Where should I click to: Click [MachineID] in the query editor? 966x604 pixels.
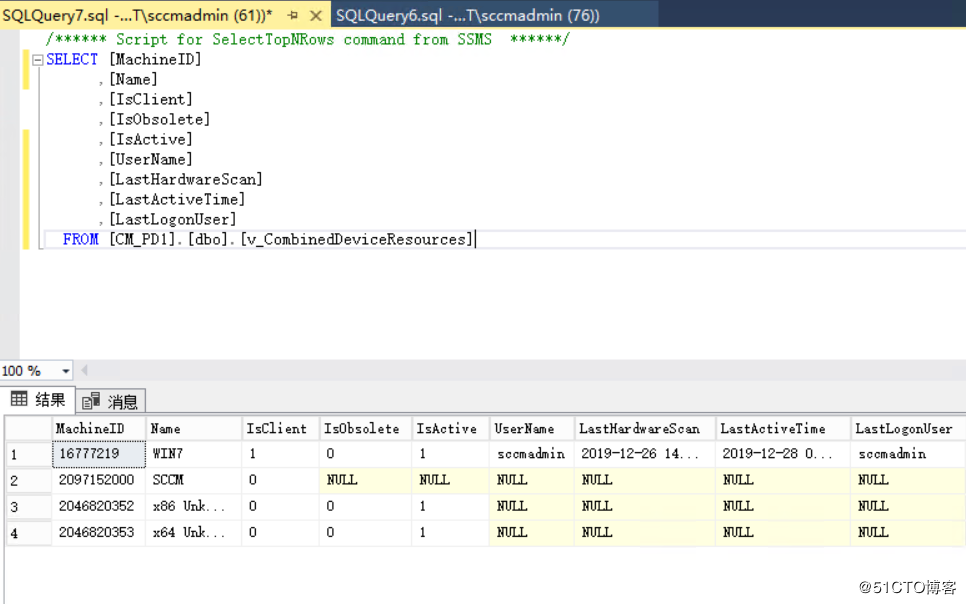click(x=155, y=60)
